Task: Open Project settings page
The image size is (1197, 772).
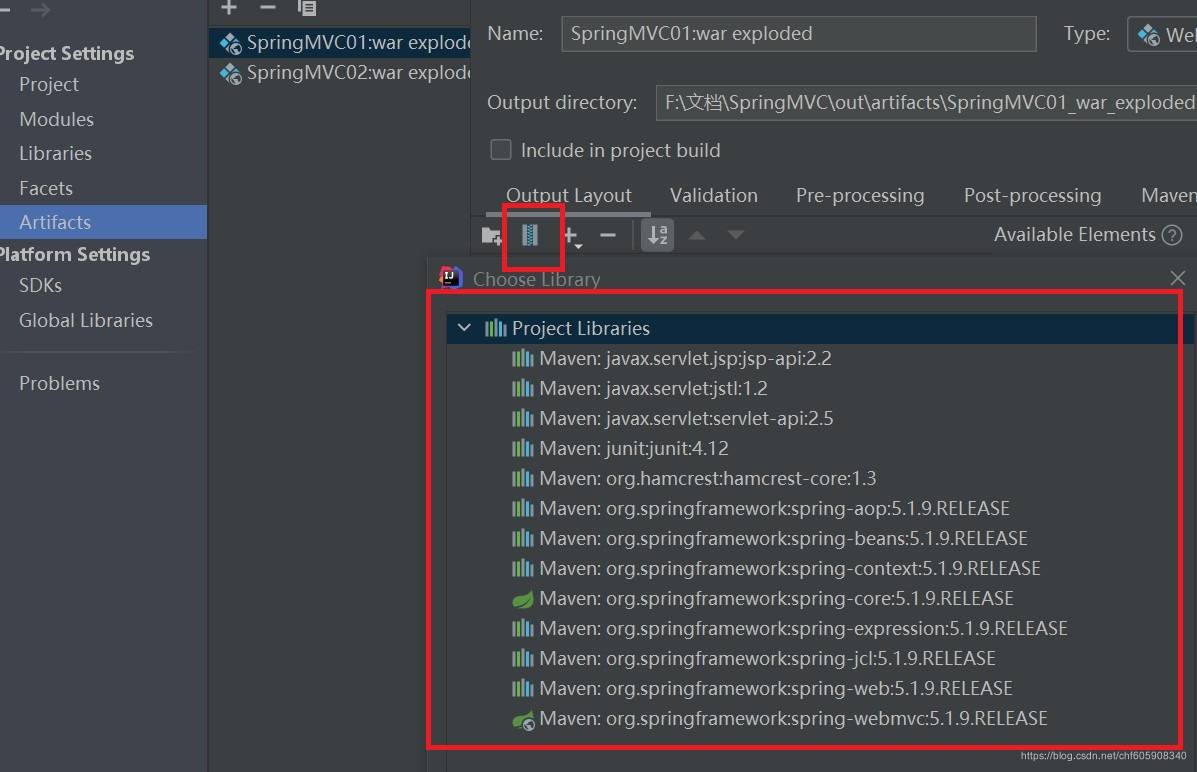Action: 49,85
